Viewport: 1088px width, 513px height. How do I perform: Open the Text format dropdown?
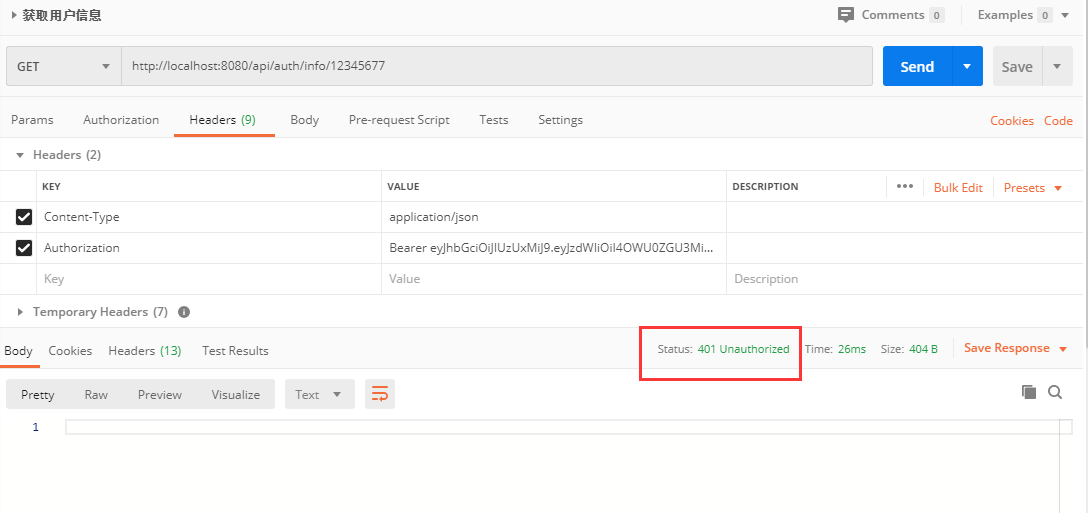pos(319,394)
